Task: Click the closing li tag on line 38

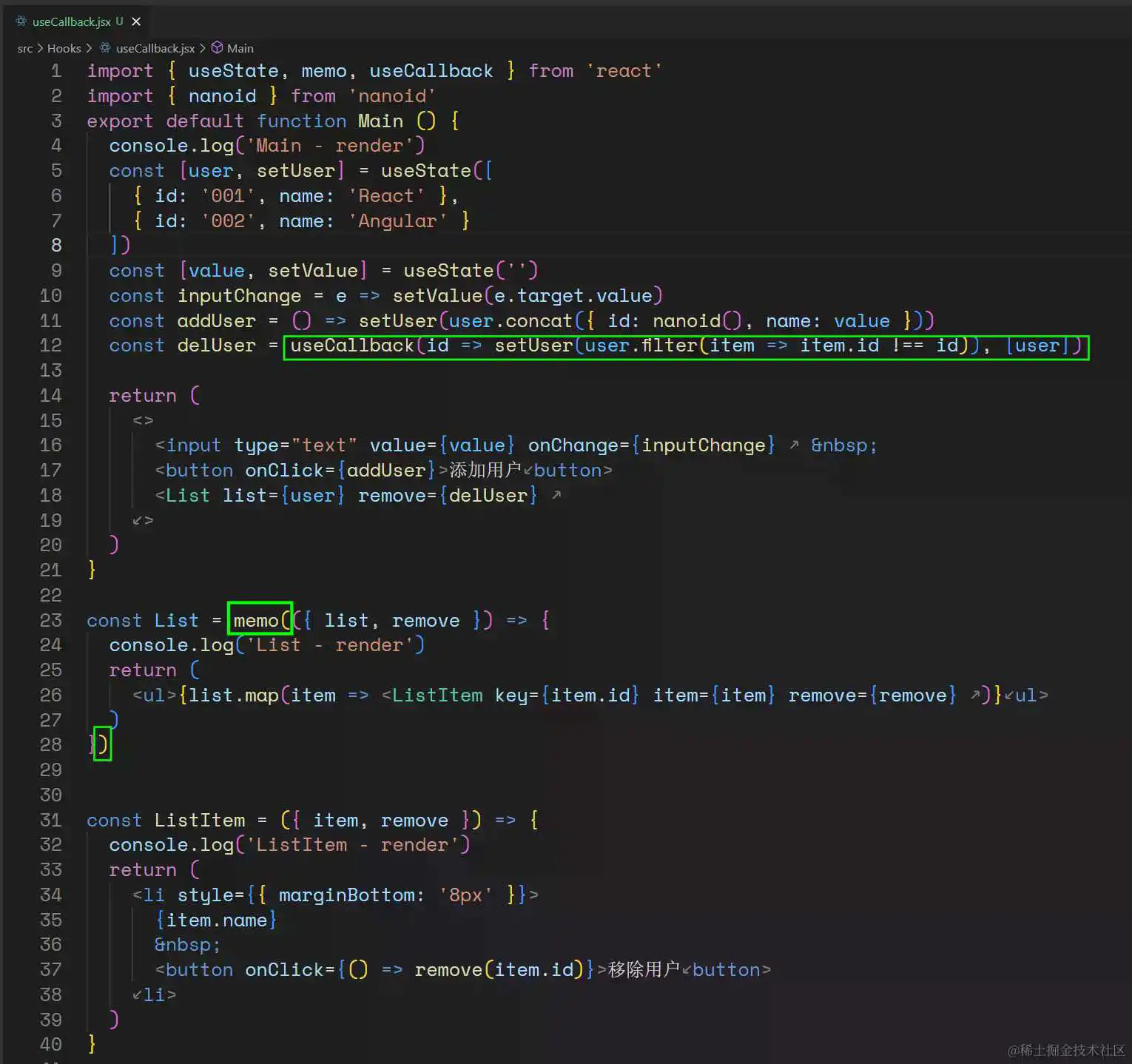Action: [154, 995]
